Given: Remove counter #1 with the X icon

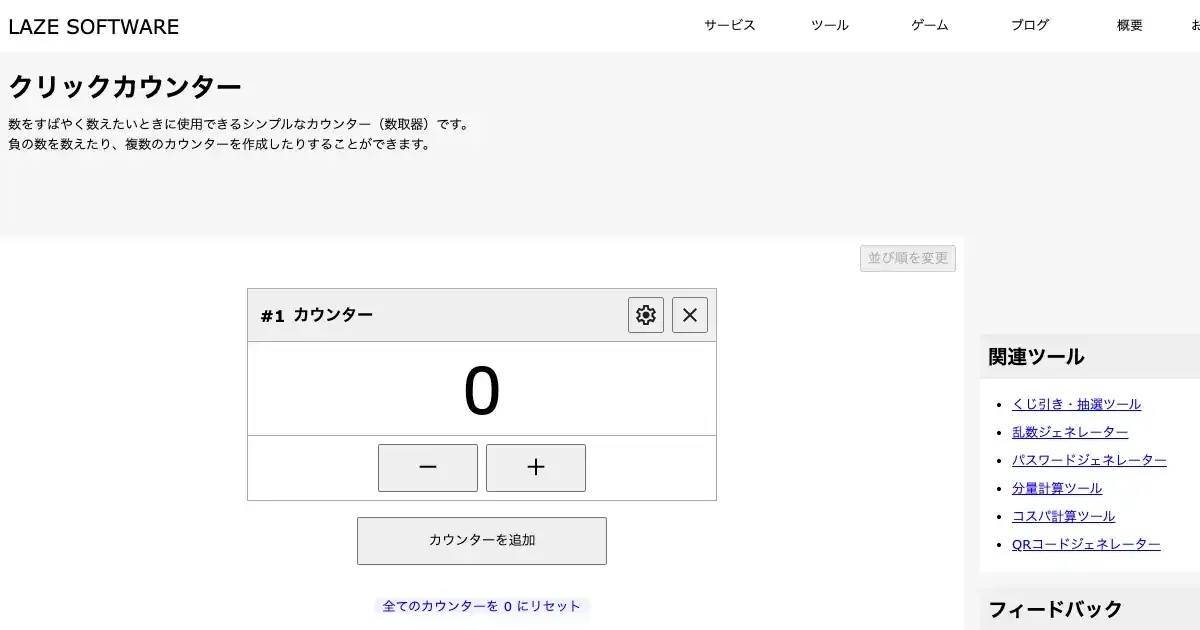Looking at the screenshot, I should (x=690, y=315).
